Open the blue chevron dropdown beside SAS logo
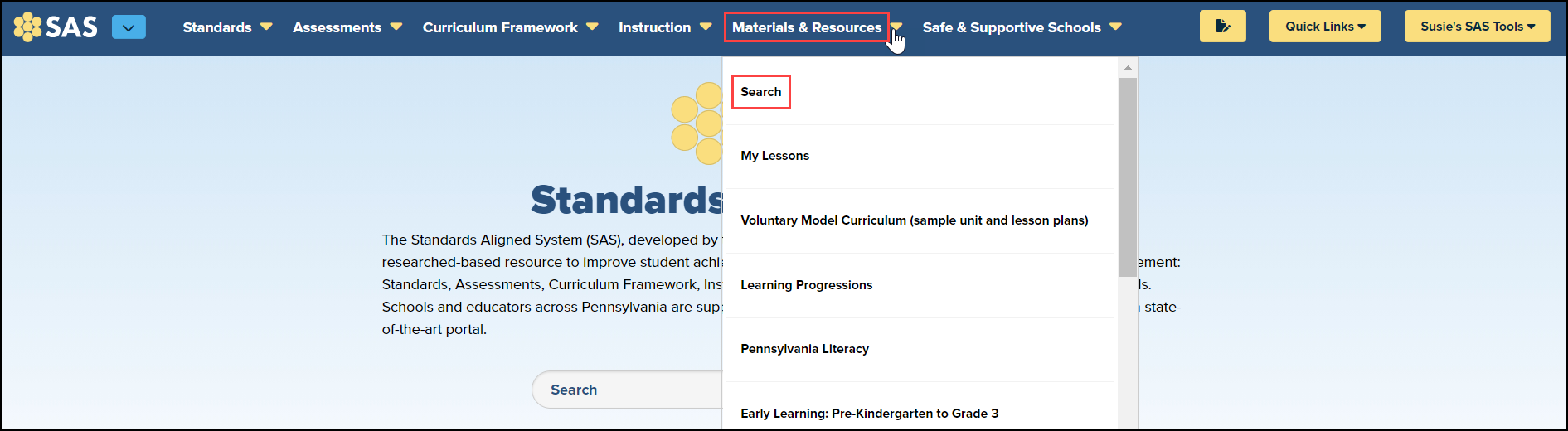Screen dimensions: 1568x431 tap(129, 27)
